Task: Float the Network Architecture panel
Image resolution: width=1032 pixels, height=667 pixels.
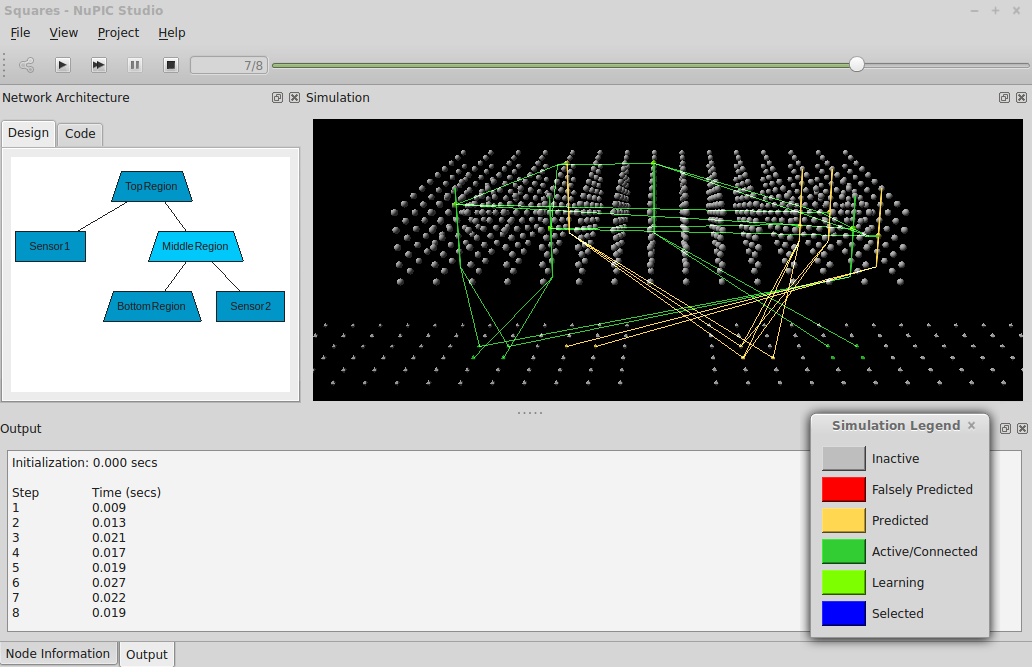Action: point(277,98)
